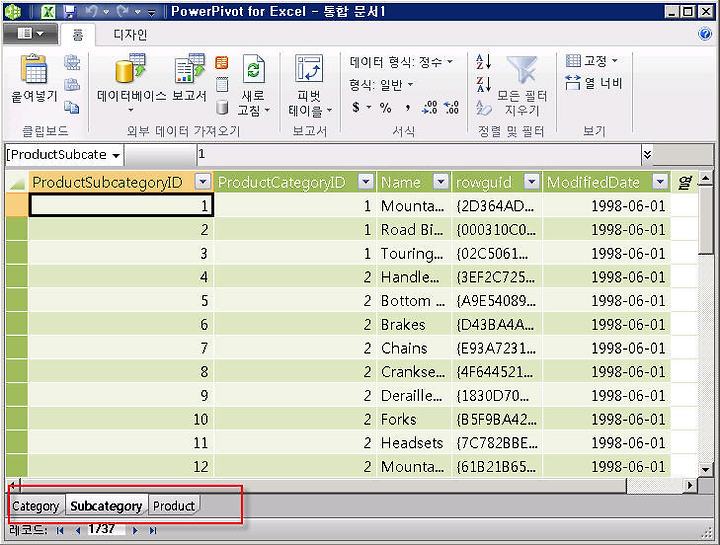The width and height of the screenshot is (720, 545).
Task: Click the add column header 열
Action: pos(684,182)
